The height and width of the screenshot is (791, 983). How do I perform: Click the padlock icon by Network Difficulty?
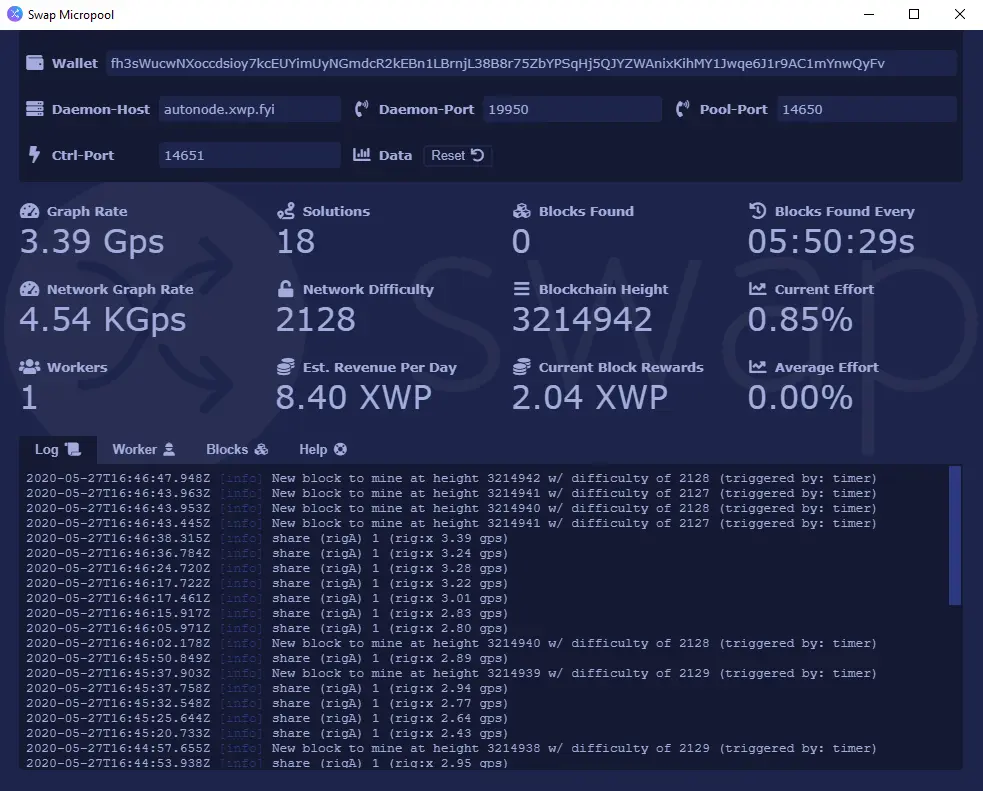click(x=286, y=289)
